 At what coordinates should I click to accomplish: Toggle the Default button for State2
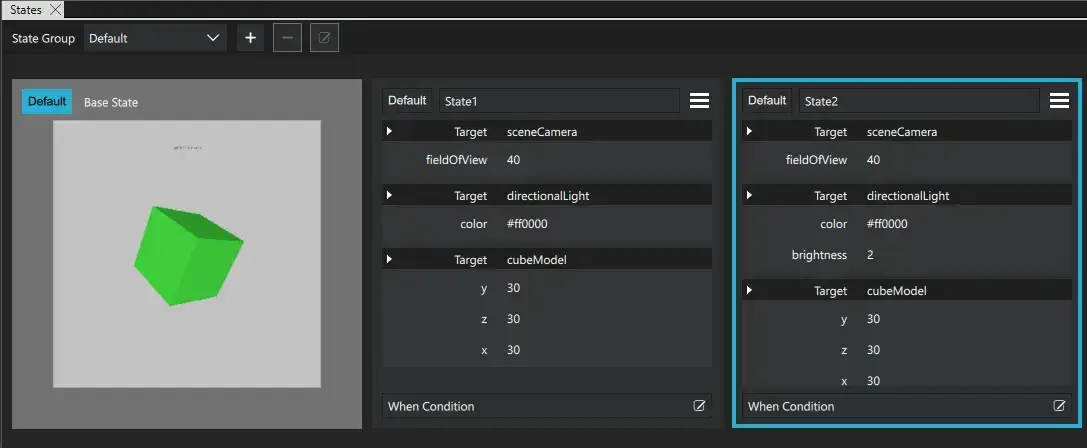click(x=767, y=101)
